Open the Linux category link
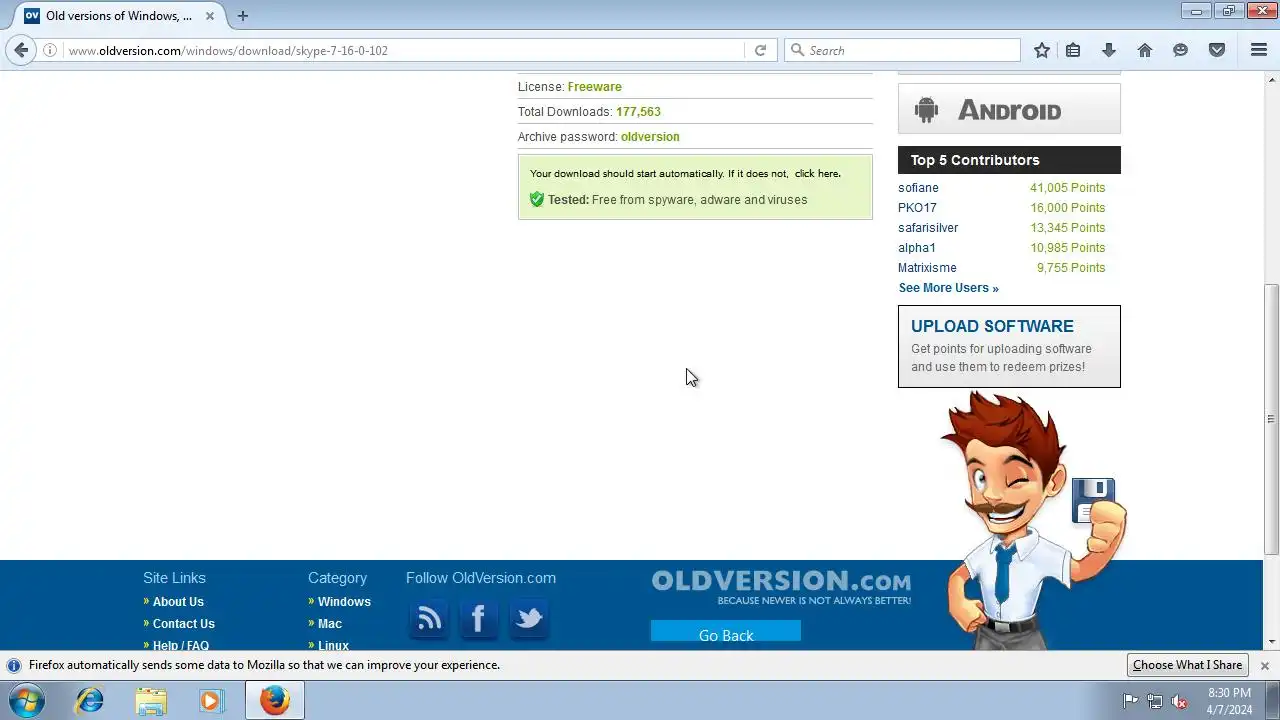Screen dimensions: 1280x720 coord(333,645)
